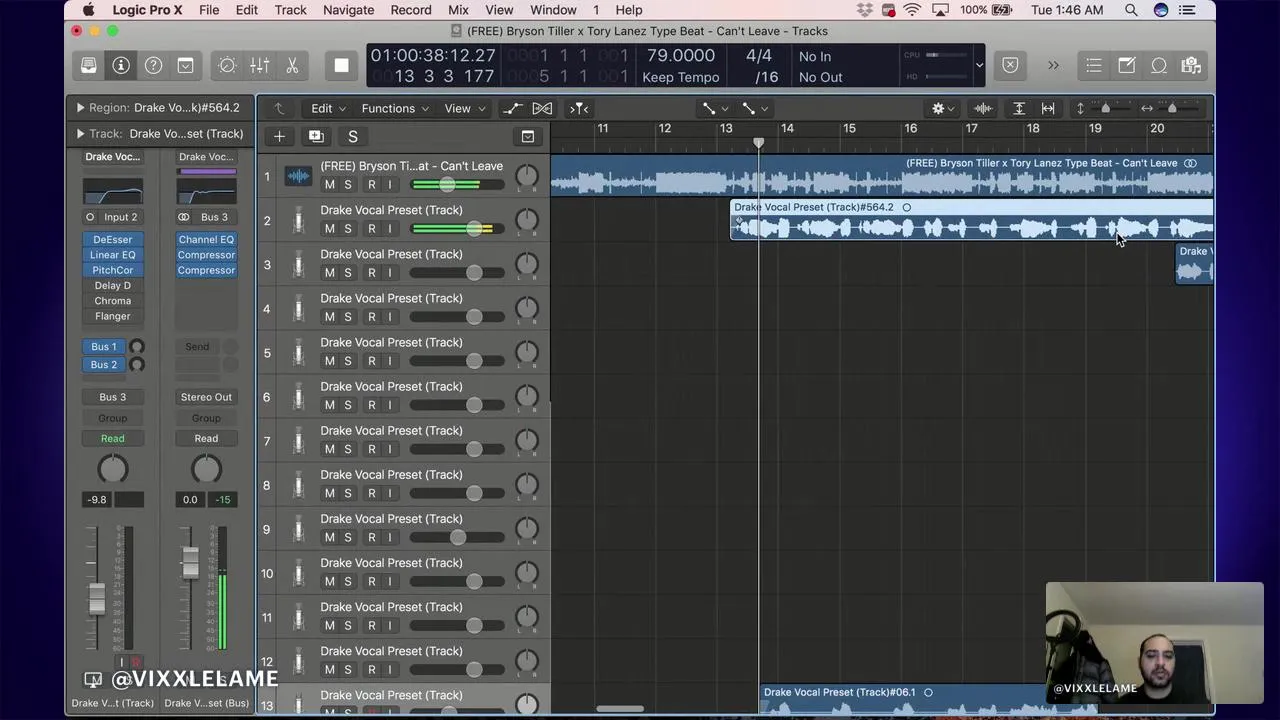The image size is (1280, 720).
Task: Click the Global Tracks toggle button
Action: pos(528,137)
